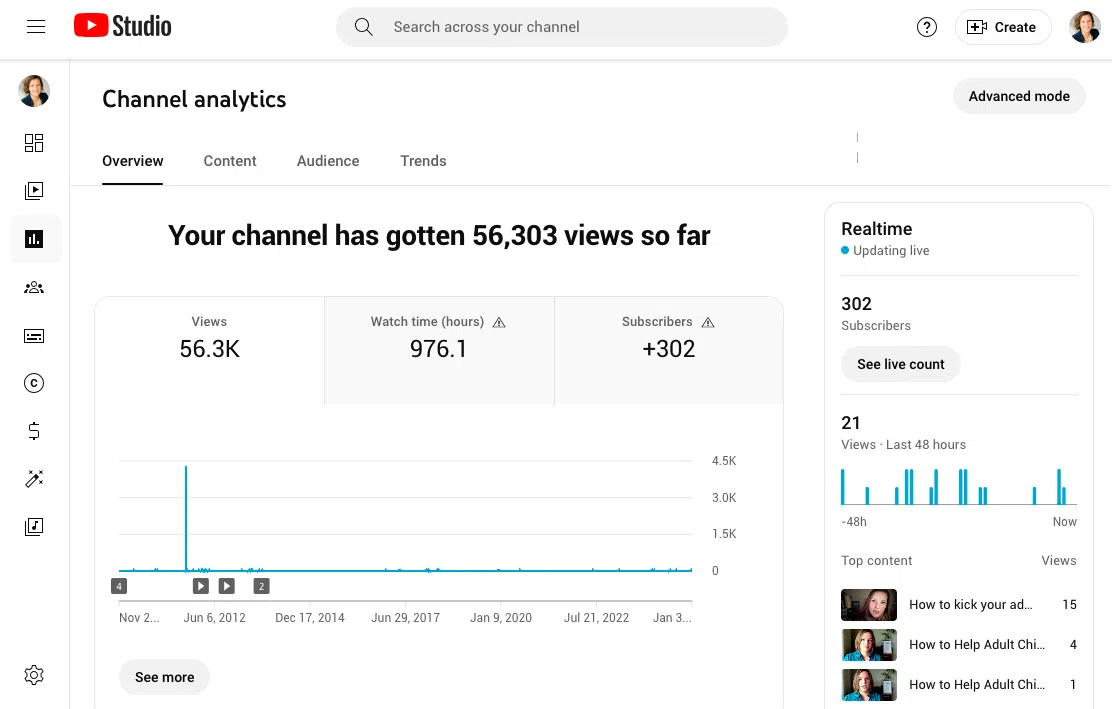Open the thumbnail for How to kick your ad
1112x709 pixels.
(868, 605)
